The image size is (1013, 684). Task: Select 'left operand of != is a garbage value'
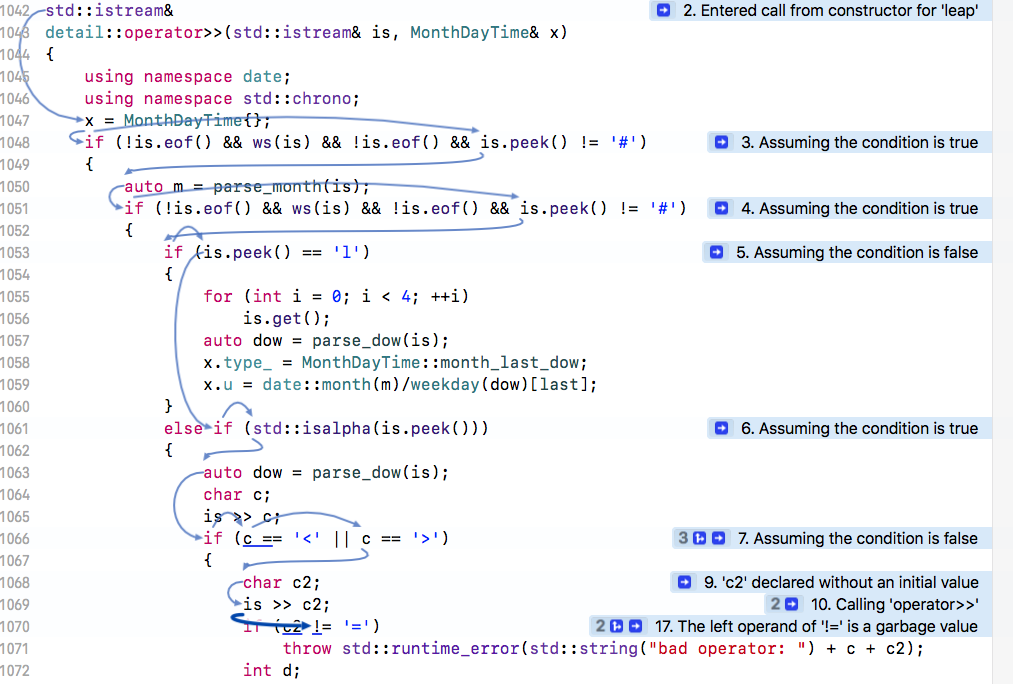tap(816, 626)
